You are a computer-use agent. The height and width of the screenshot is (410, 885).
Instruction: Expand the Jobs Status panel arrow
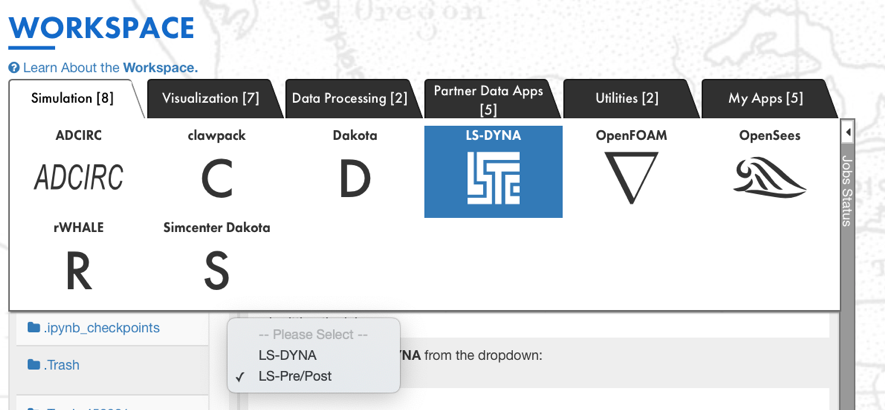click(847, 133)
